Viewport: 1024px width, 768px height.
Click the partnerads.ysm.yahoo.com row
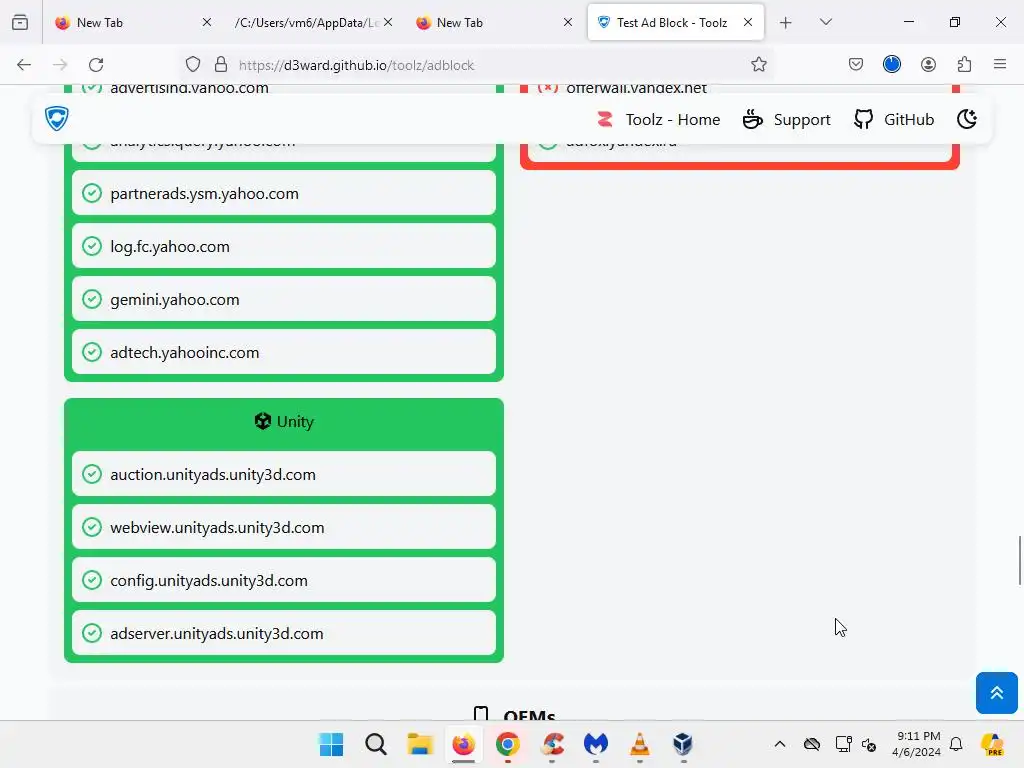tap(283, 193)
